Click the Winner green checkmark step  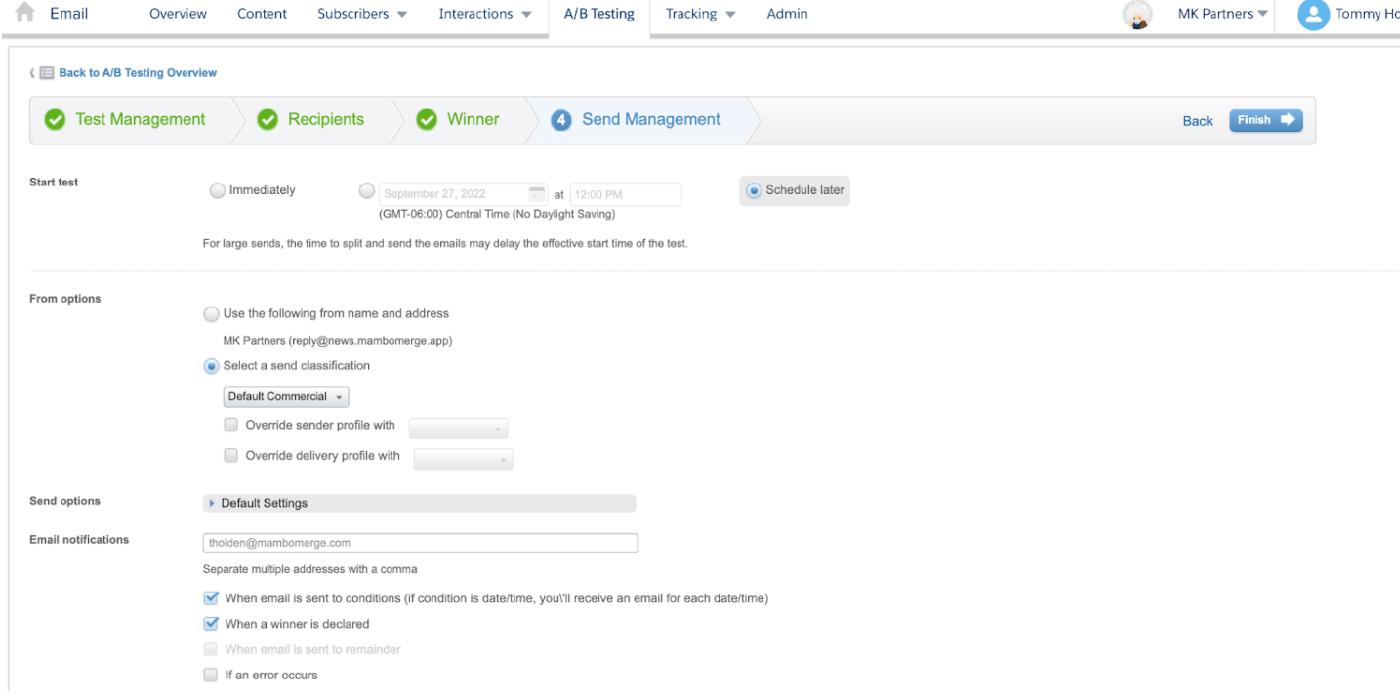tap(426, 120)
